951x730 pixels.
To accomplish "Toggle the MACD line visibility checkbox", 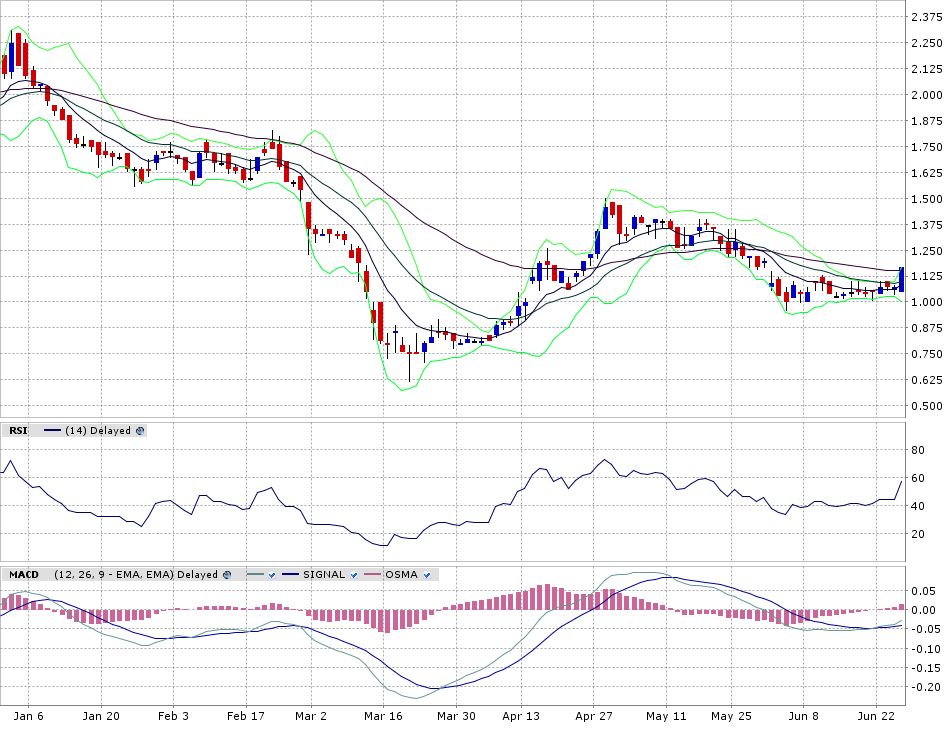I will [x=271, y=575].
